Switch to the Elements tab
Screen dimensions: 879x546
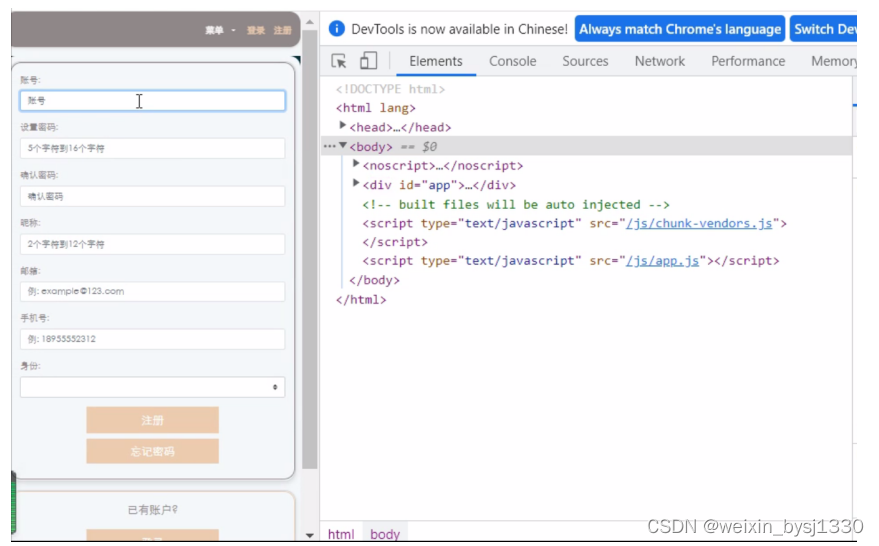coord(436,61)
